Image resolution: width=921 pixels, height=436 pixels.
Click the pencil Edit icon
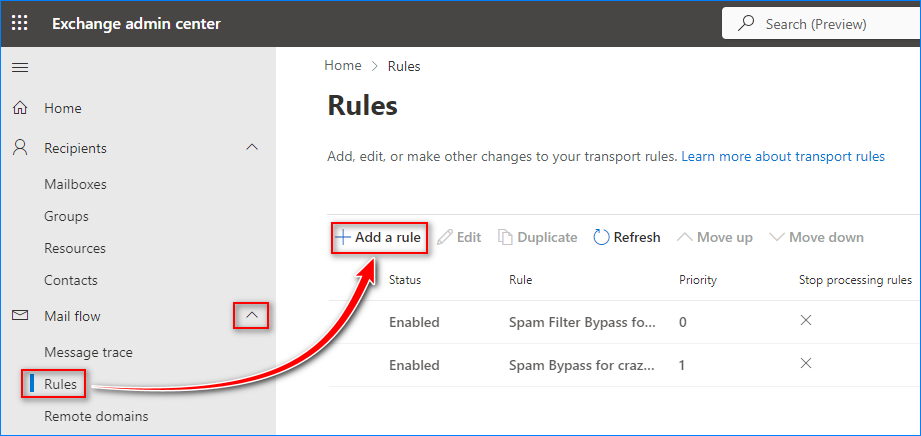pyautogui.click(x=445, y=237)
